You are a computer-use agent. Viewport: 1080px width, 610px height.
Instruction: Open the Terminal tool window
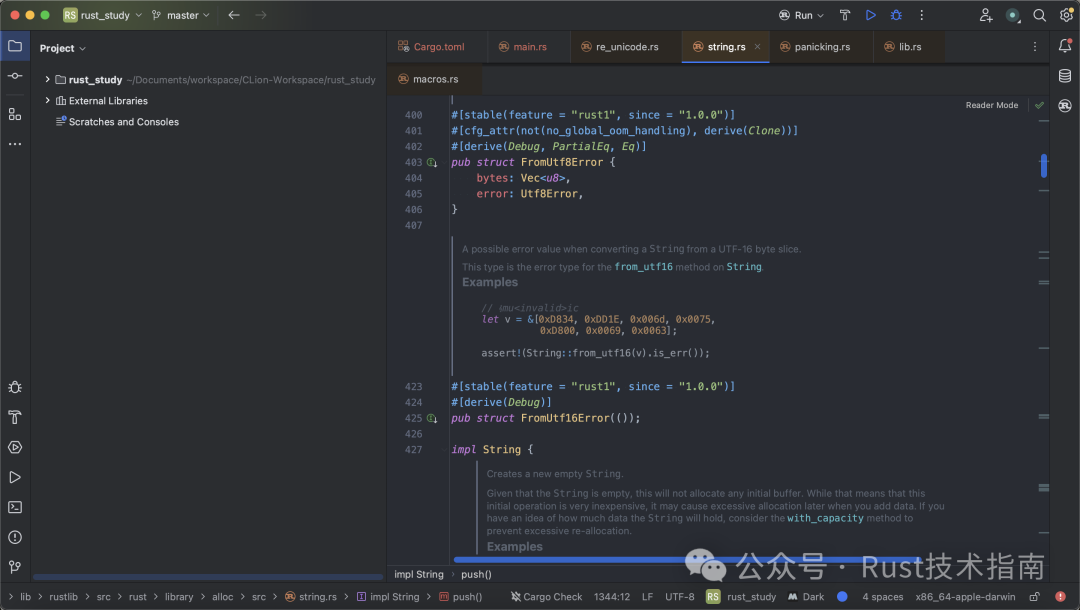(14, 507)
